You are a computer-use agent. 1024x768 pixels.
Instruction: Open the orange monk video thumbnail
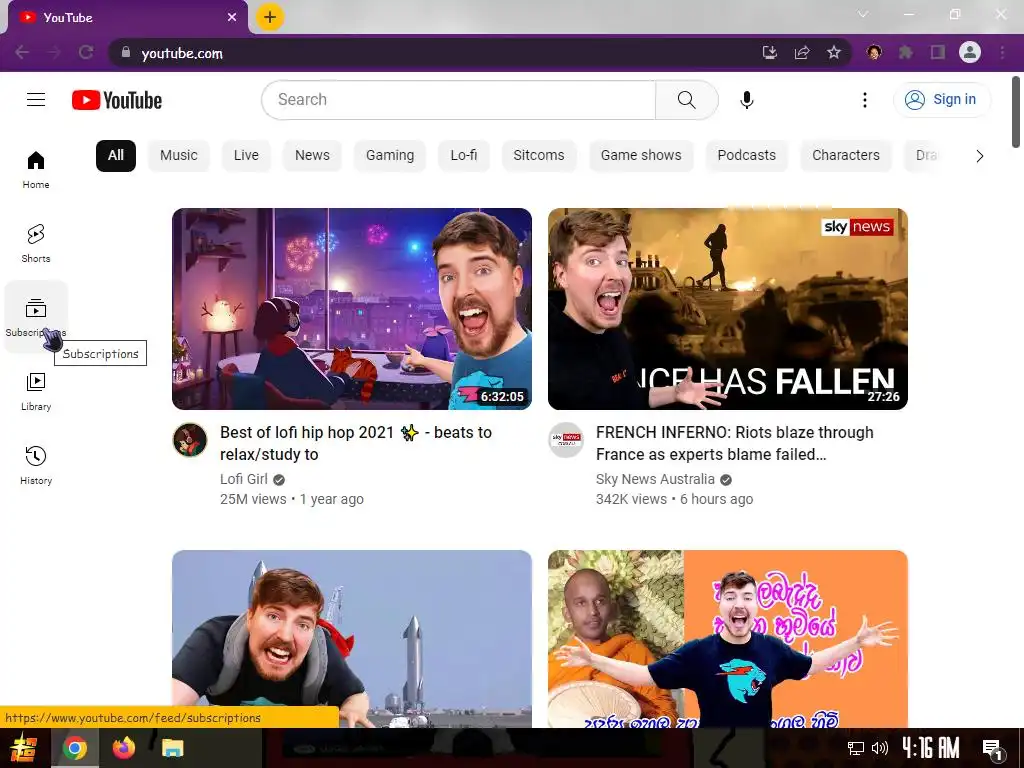pos(728,639)
